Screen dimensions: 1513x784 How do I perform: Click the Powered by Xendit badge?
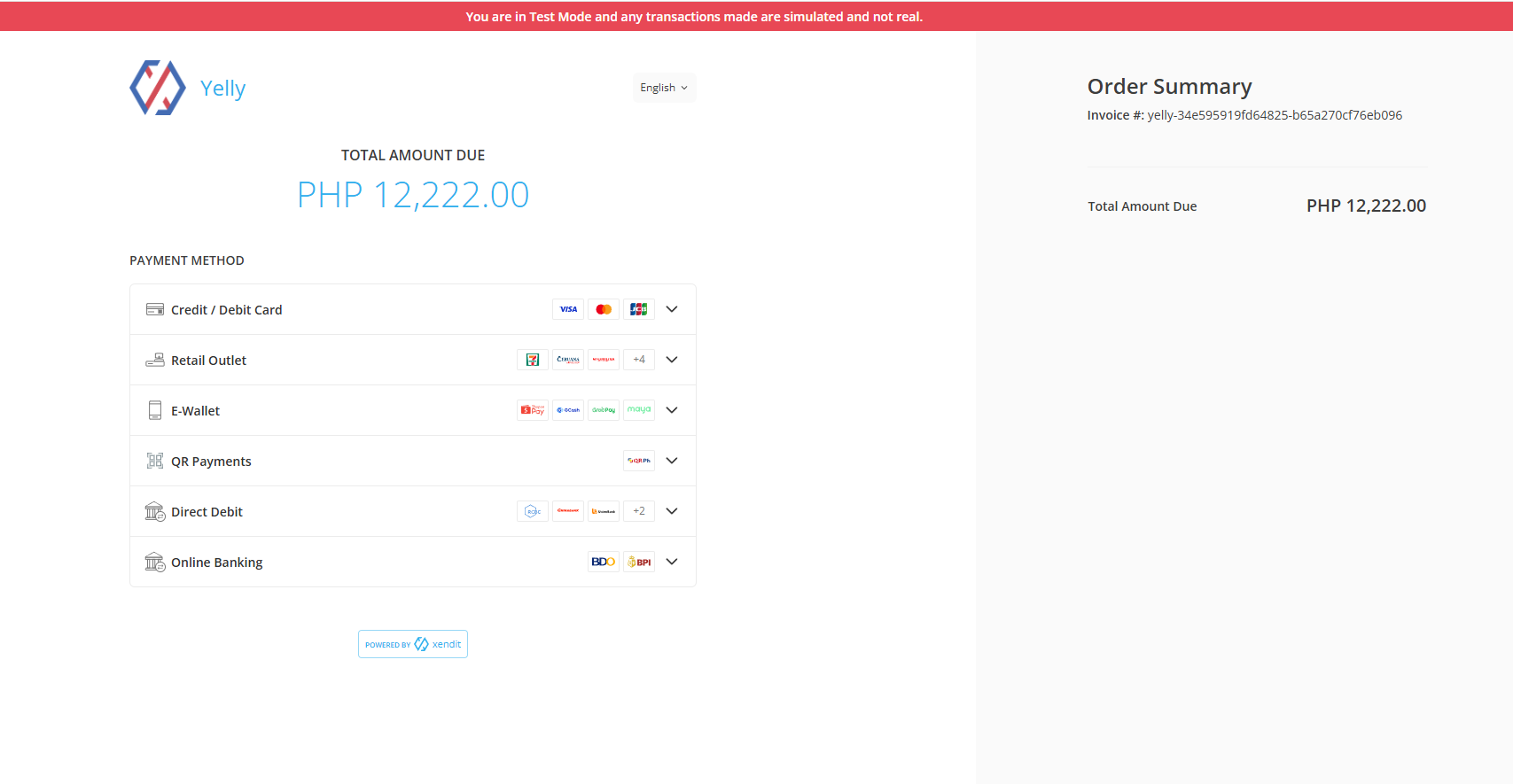[x=413, y=644]
